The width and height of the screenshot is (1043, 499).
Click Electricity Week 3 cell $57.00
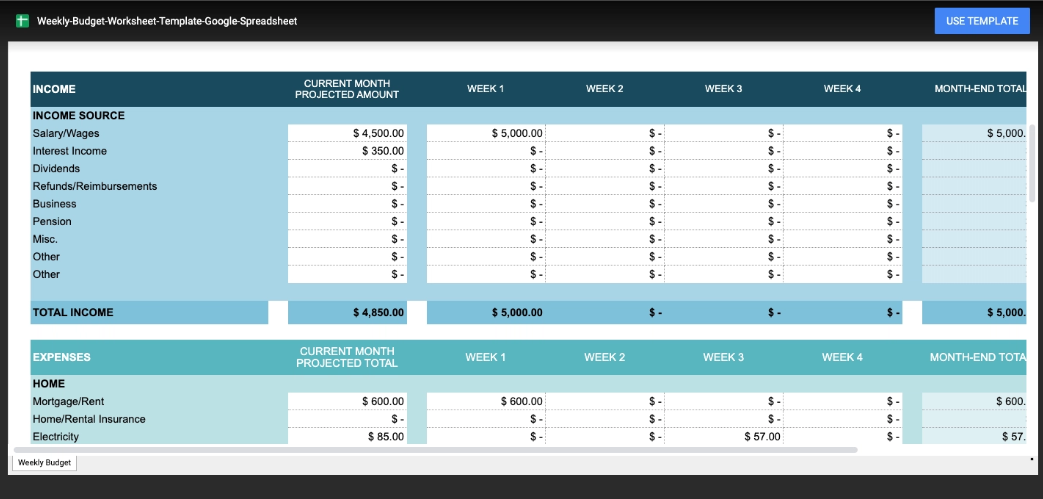coord(723,437)
